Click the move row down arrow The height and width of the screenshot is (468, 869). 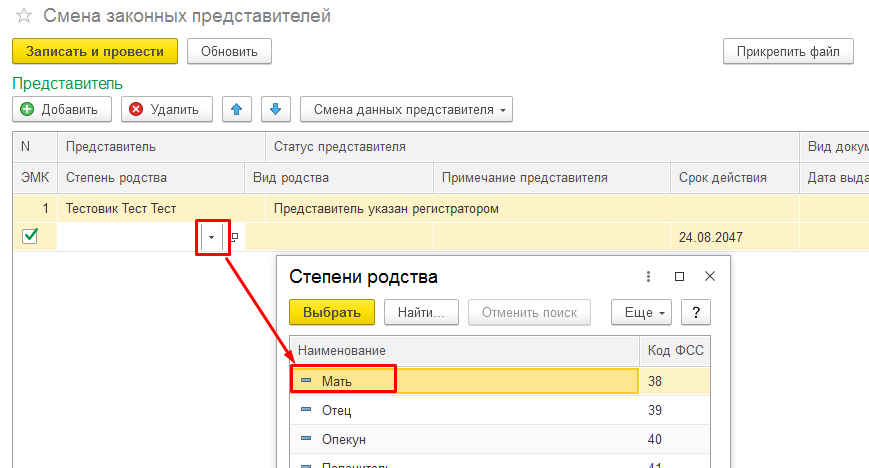tap(276, 109)
